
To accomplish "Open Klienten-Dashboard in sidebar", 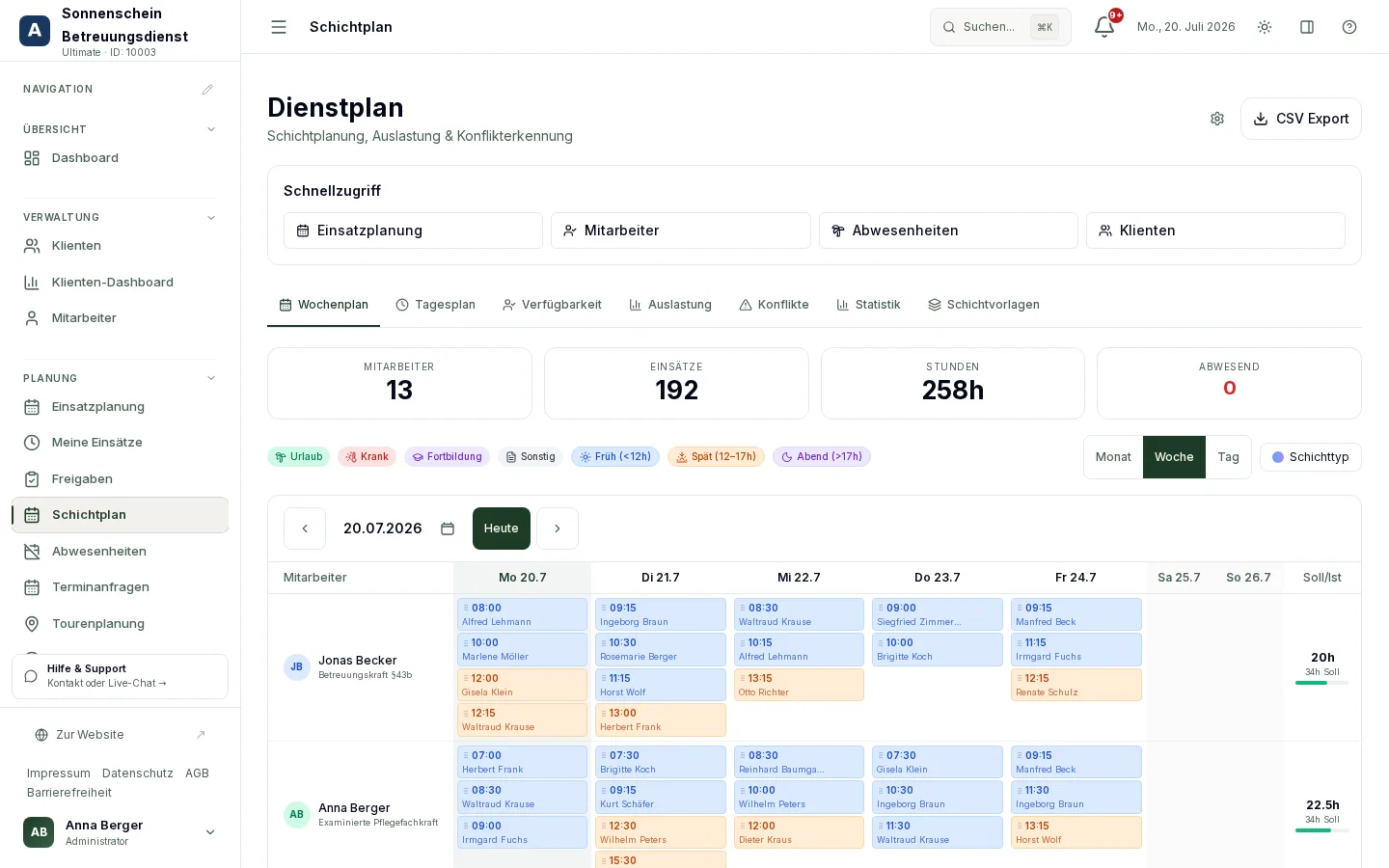I will click(x=120, y=283).
